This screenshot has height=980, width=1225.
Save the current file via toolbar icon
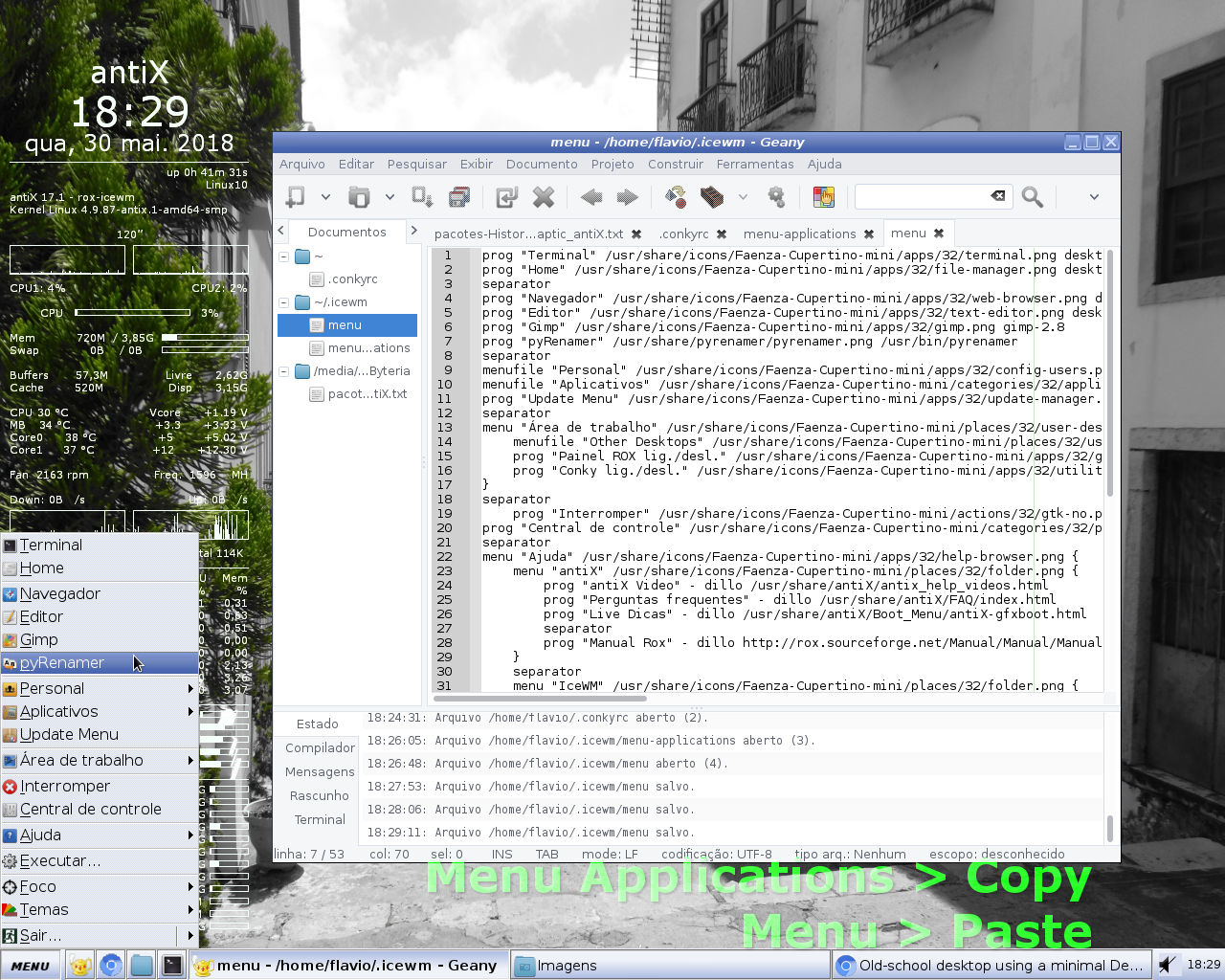pyautogui.click(x=422, y=197)
